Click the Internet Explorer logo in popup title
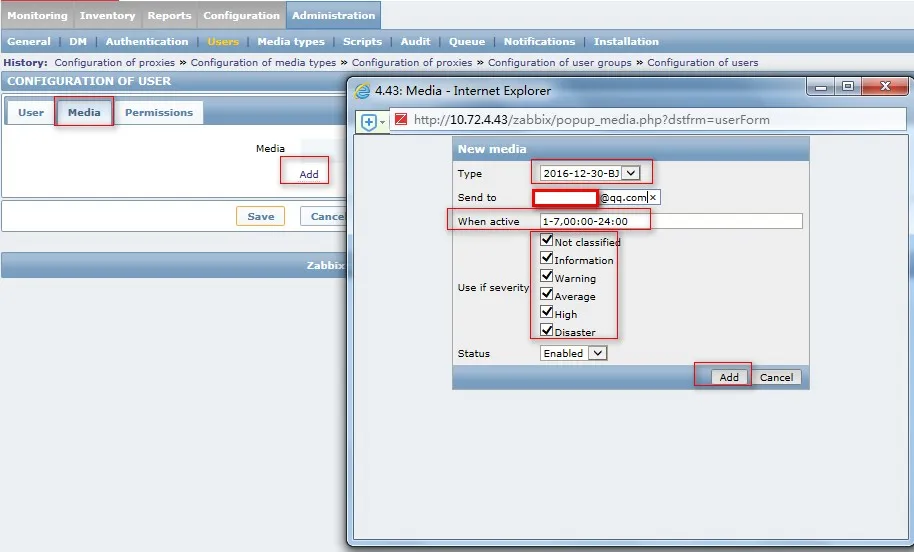Screen dimensions: 914x552 pos(362,90)
